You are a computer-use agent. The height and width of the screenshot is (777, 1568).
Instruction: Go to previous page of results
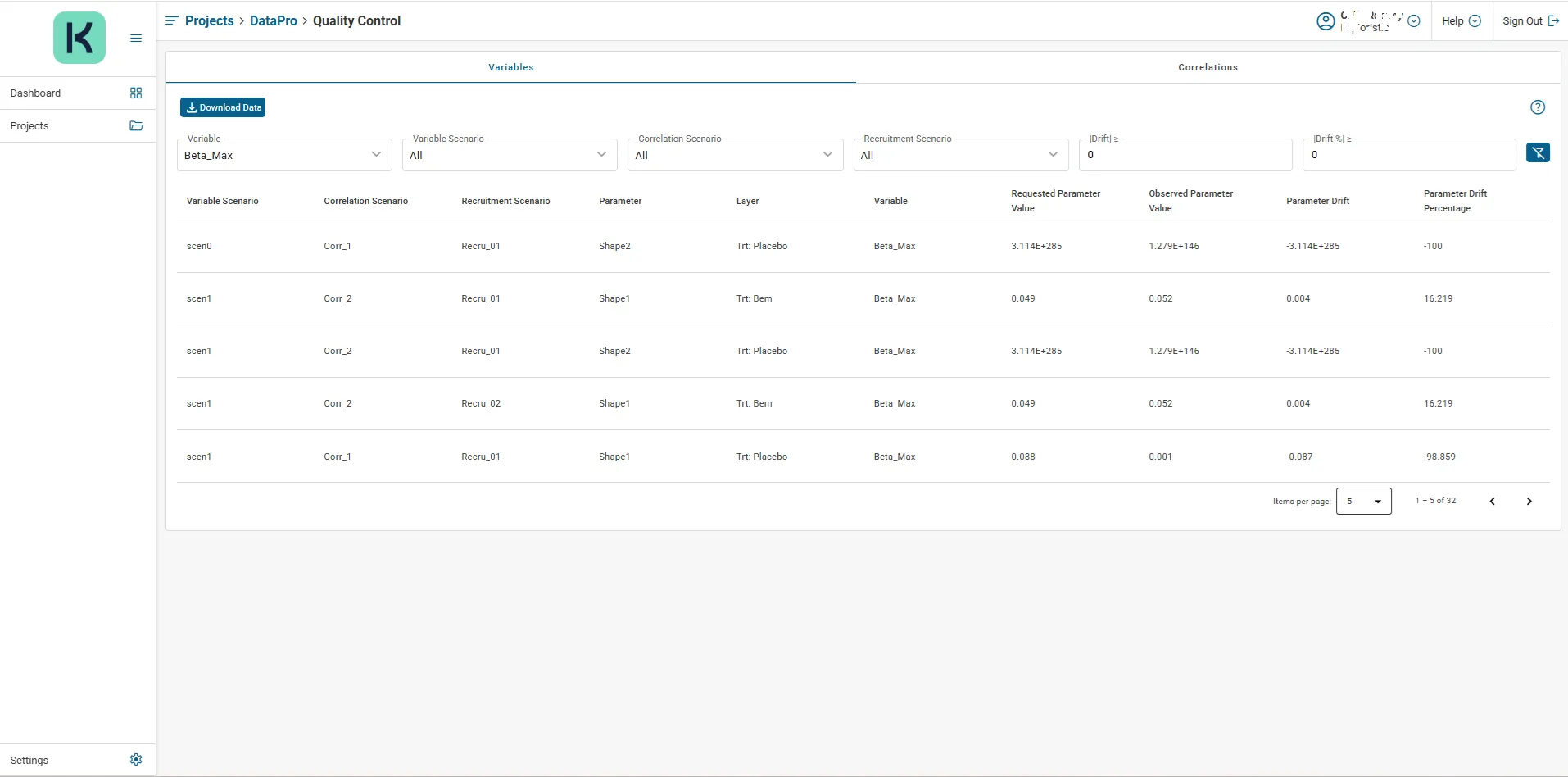pos(1493,502)
